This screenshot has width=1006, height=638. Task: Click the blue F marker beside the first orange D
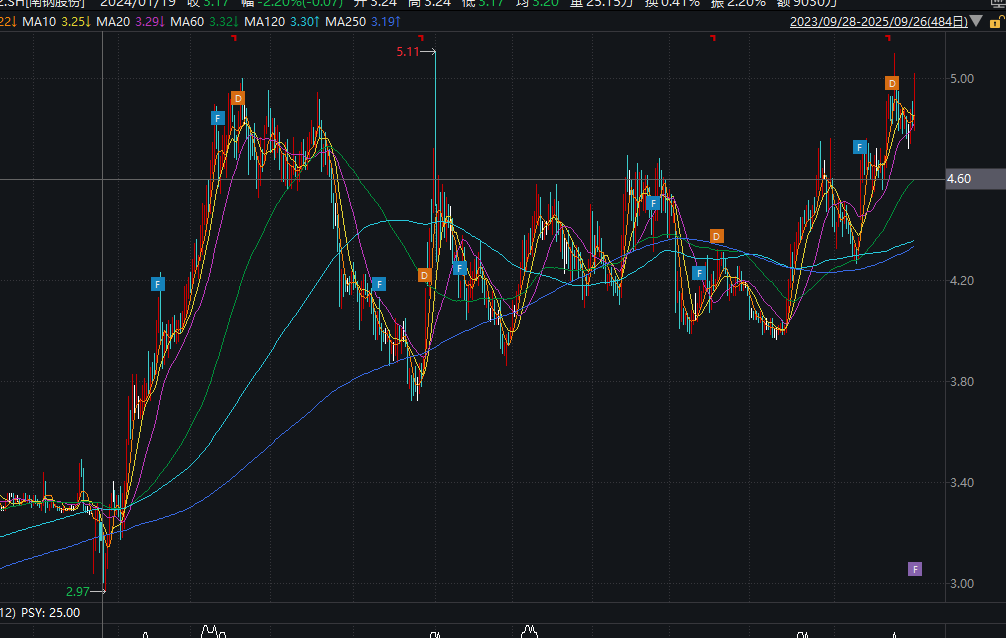pos(218,118)
